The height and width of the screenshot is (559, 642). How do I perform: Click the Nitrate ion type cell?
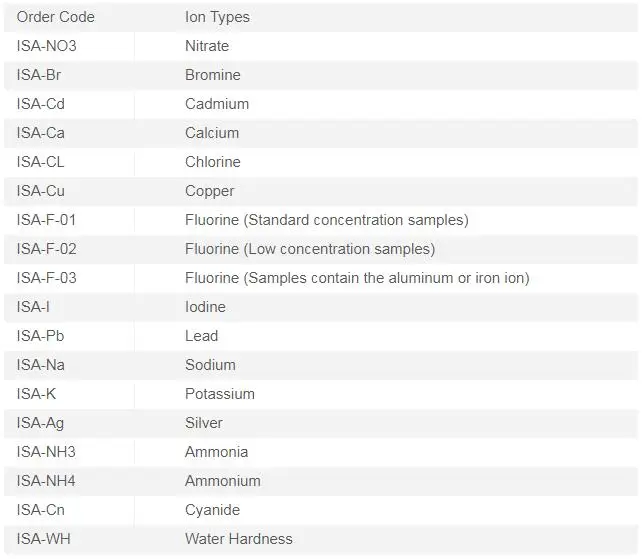click(207, 46)
